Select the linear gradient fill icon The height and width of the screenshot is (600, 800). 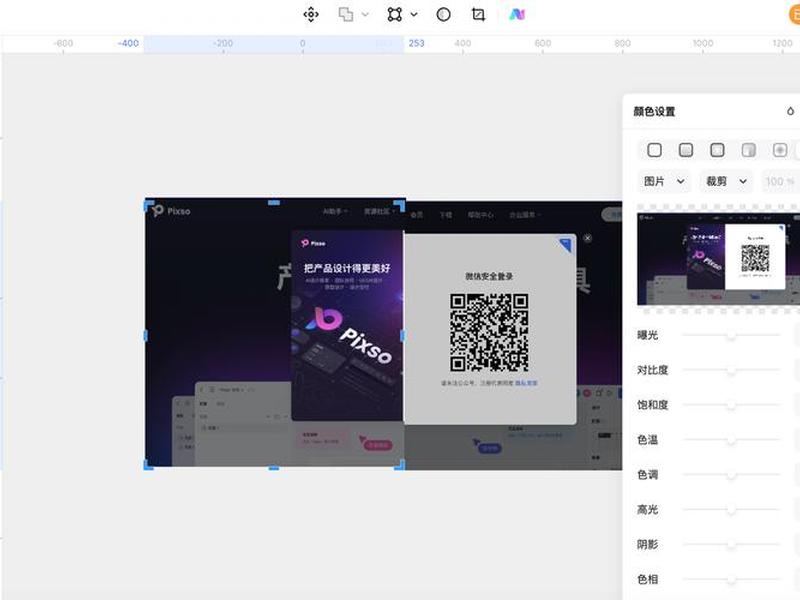(x=686, y=150)
